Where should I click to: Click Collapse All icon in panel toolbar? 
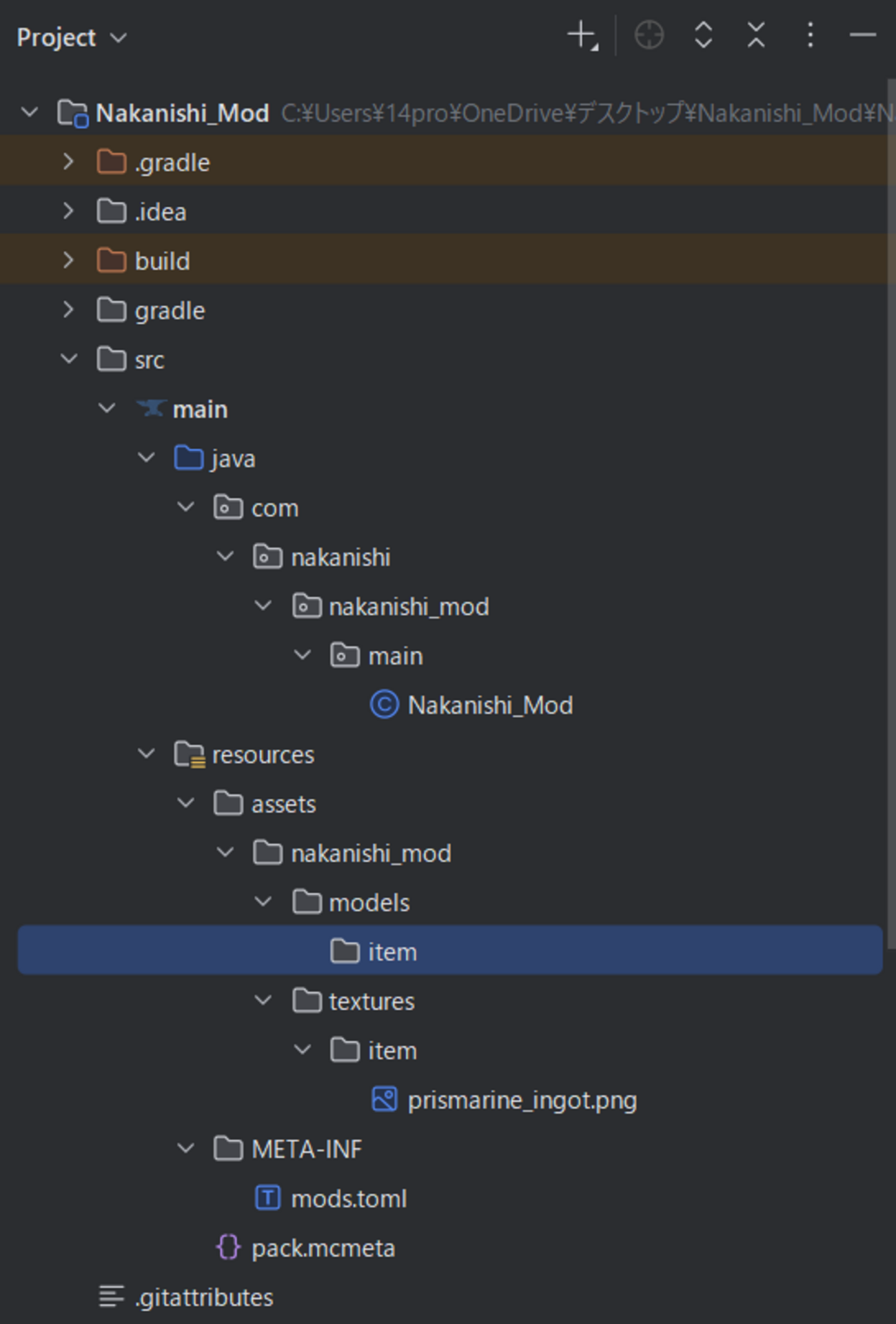(x=755, y=34)
